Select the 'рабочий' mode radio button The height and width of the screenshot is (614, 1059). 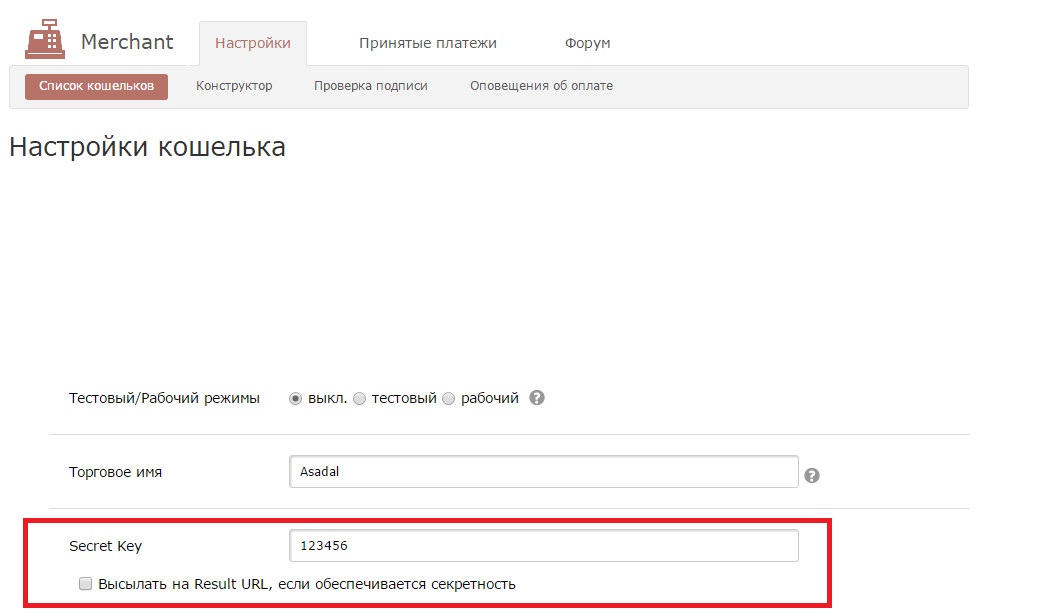pos(448,399)
